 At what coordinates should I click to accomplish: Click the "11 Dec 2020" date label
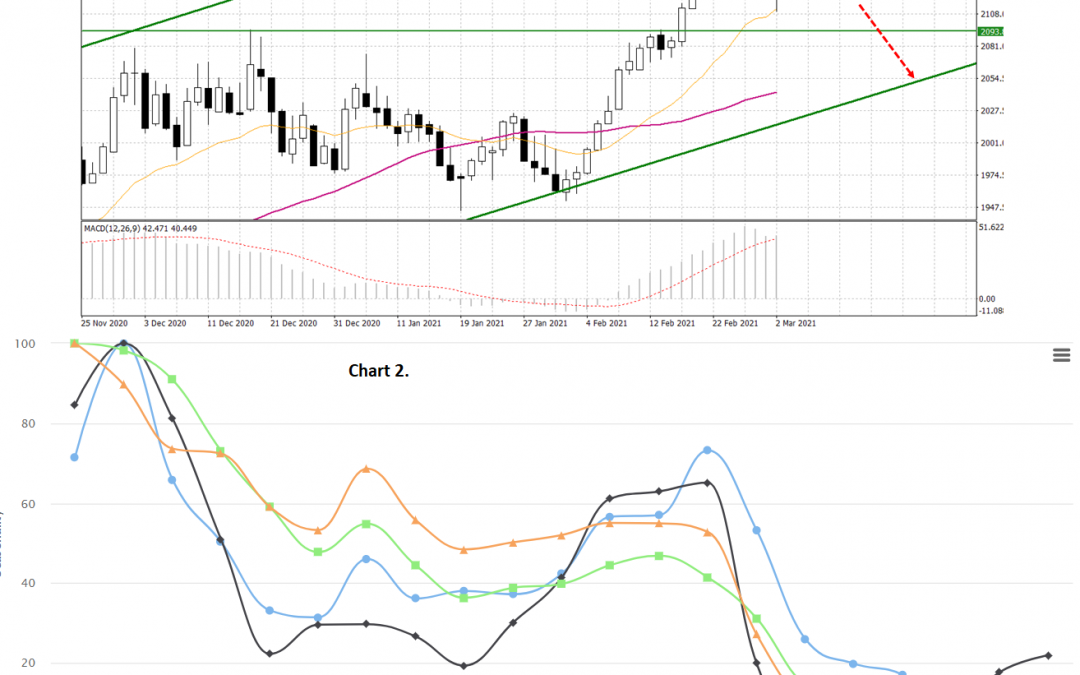coord(230,323)
